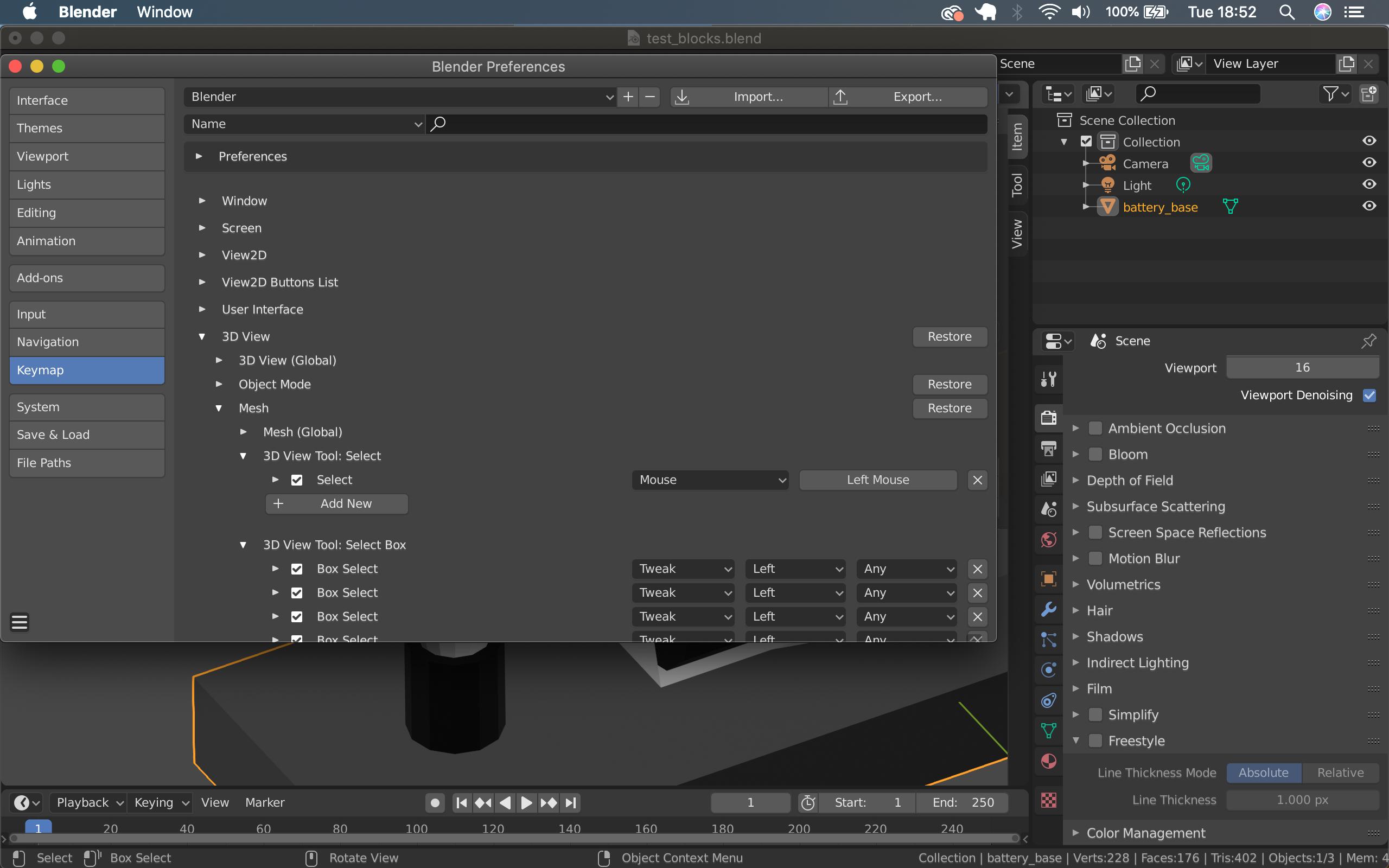This screenshot has width=1389, height=868.
Task: Click the Line Thickness value field
Action: pyautogui.click(x=1302, y=800)
